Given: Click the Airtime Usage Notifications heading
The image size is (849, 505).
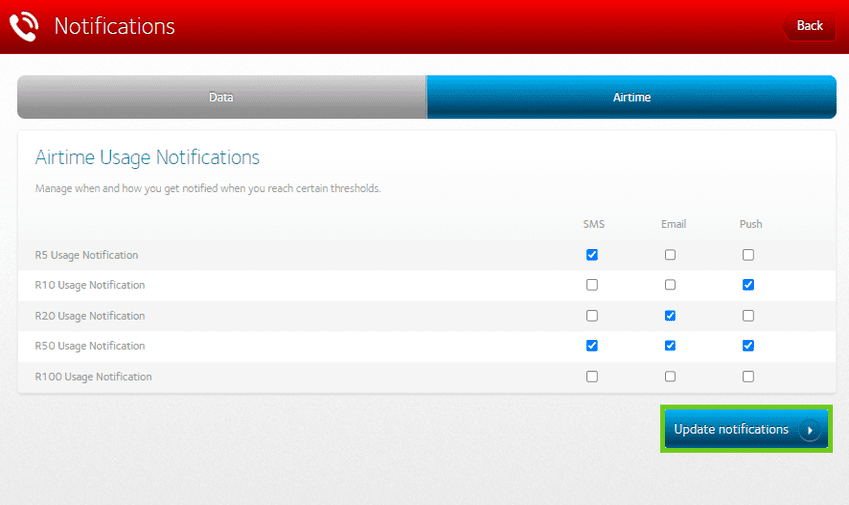Looking at the screenshot, I should (147, 158).
